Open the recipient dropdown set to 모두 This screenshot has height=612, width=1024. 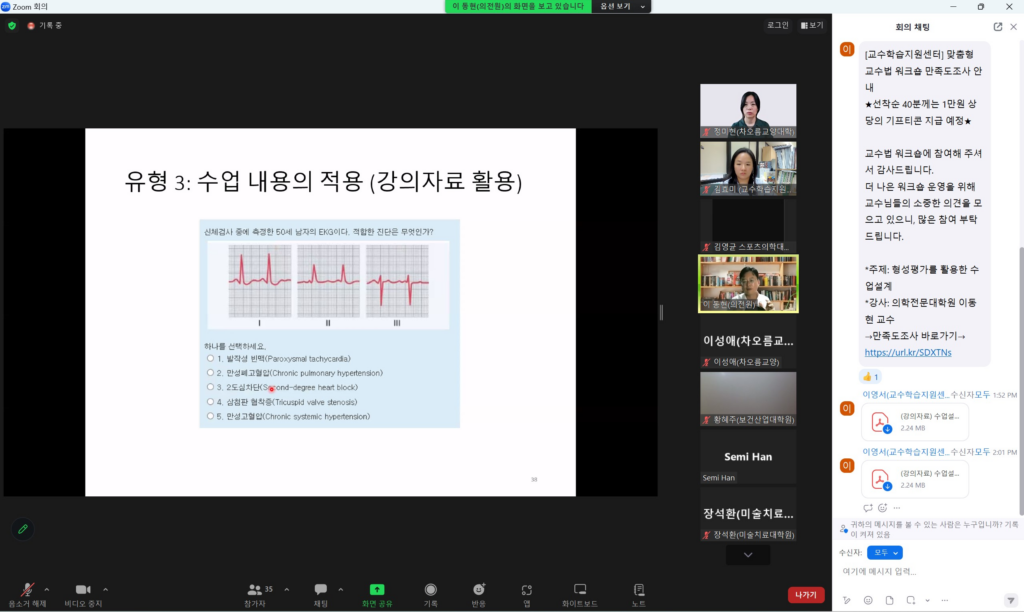884,552
